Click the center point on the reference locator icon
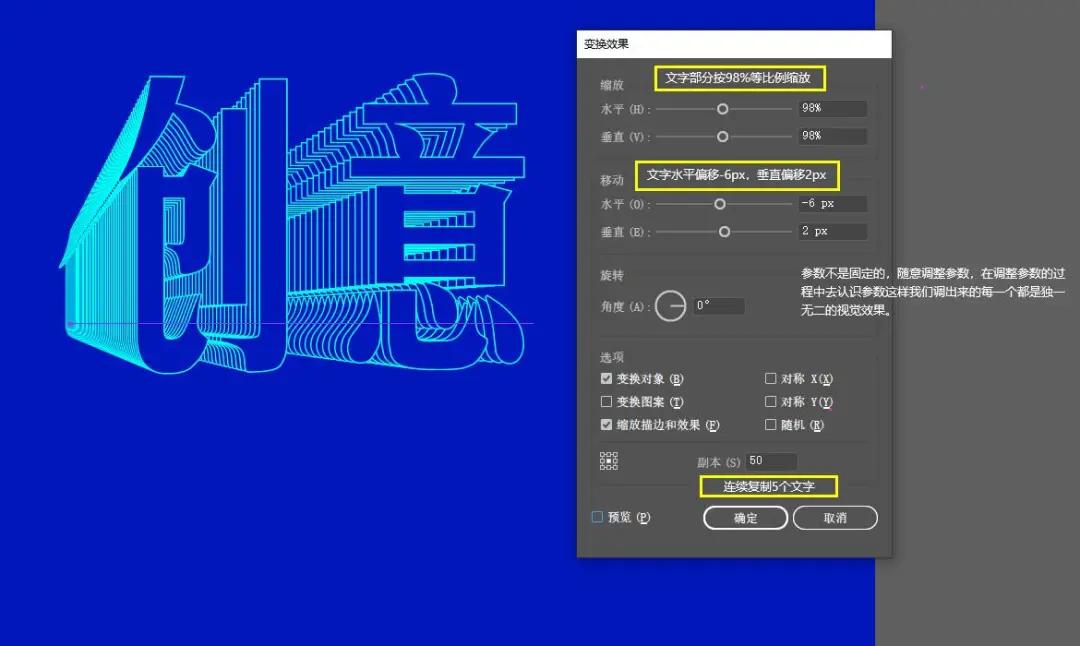 [609, 460]
